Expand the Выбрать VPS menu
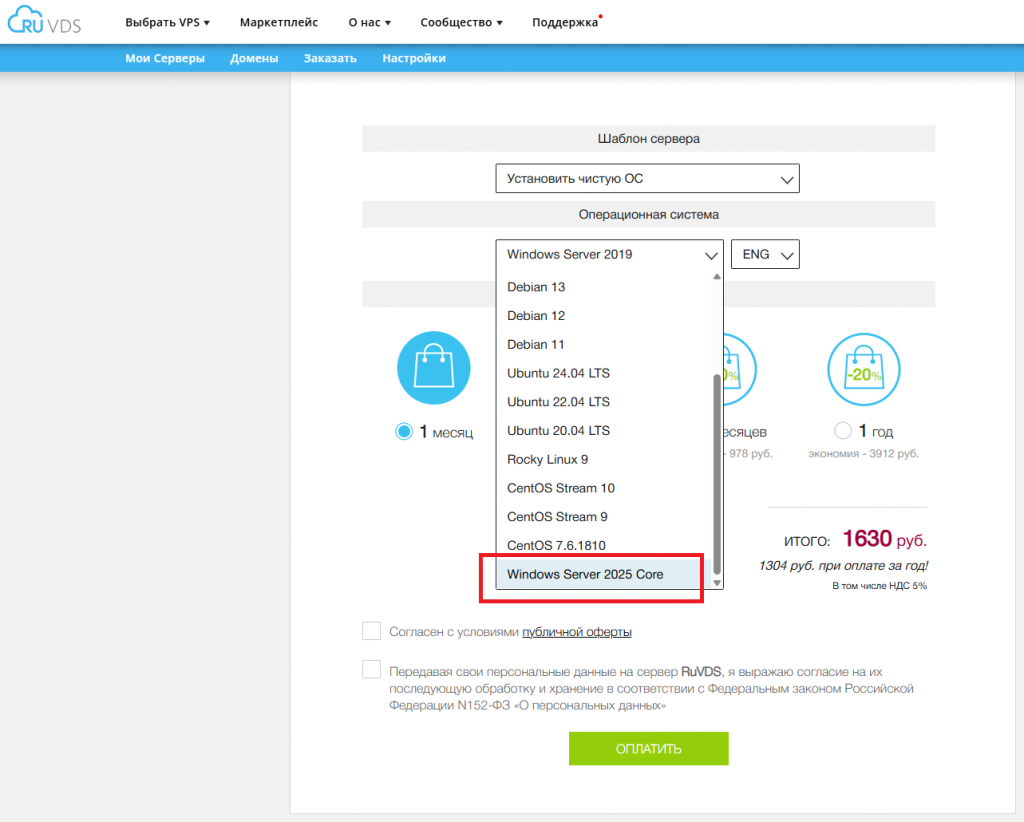This screenshot has width=1024, height=822. click(167, 22)
